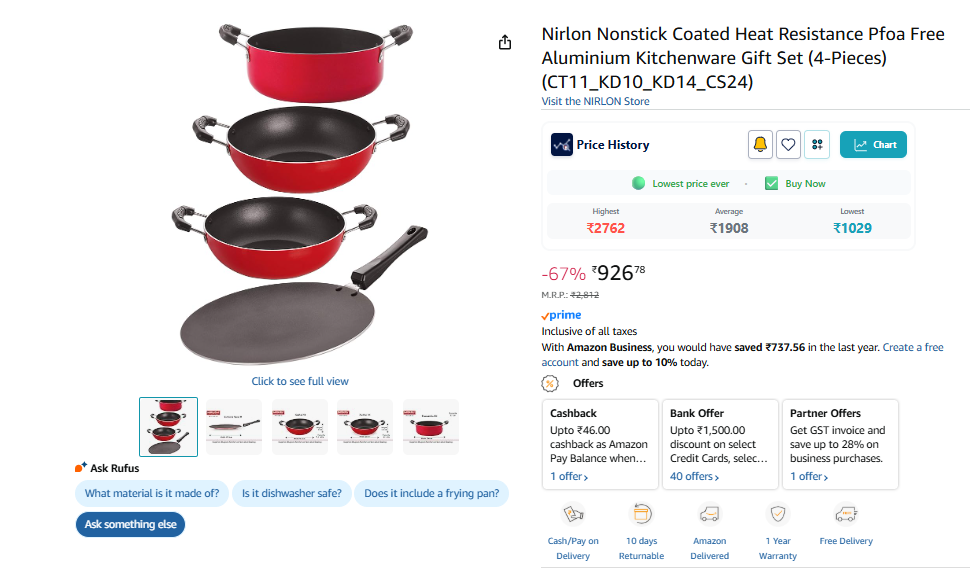
Task: Enable price alert bell icon
Action: click(x=760, y=145)
